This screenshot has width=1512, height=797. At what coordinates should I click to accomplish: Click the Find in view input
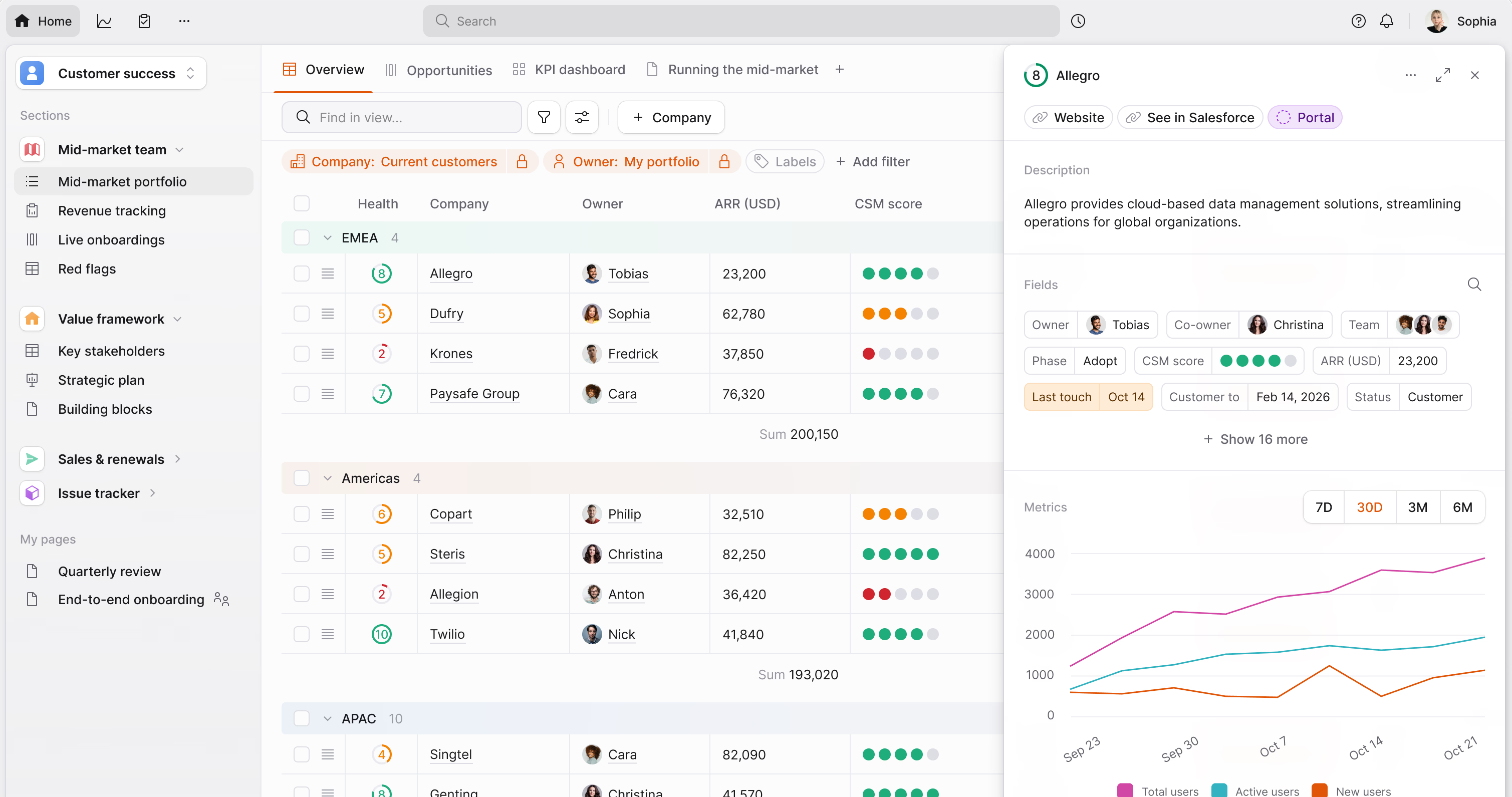(x=401, y=117)
